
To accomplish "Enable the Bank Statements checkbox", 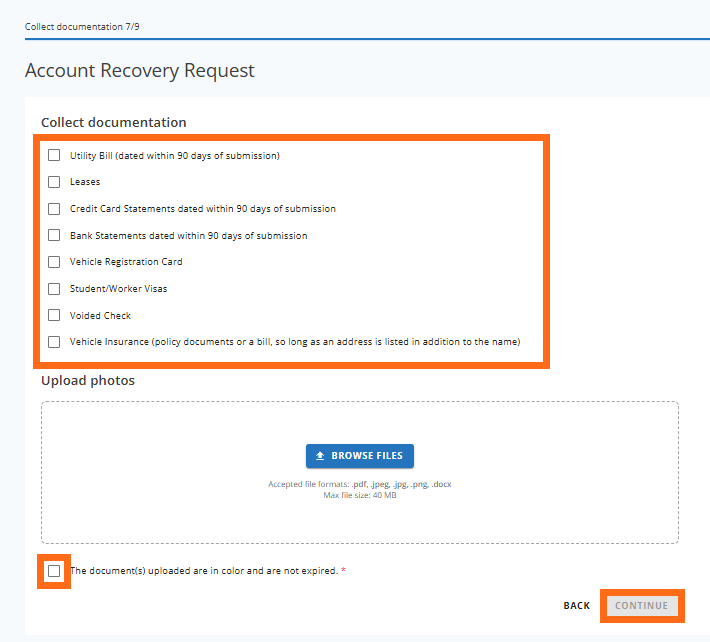I will [54, 235].
